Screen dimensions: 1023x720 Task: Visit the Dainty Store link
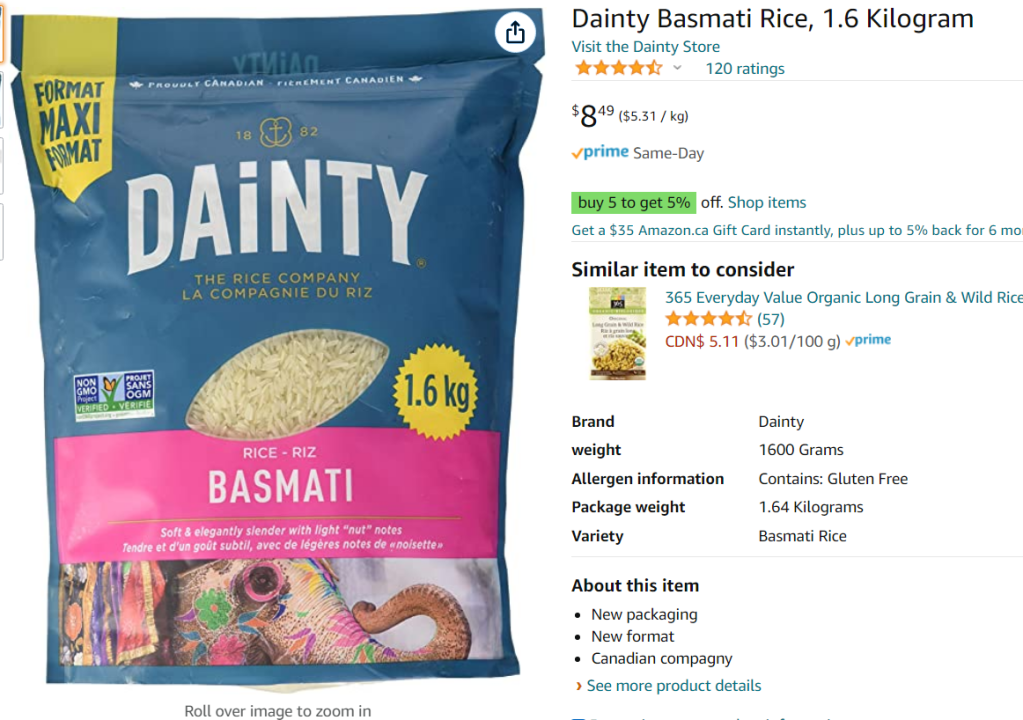(645, 47)
